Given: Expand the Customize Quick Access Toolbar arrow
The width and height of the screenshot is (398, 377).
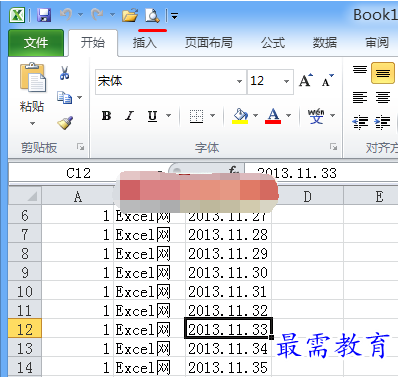Looking at the screenshot, I should pos(175,15).
